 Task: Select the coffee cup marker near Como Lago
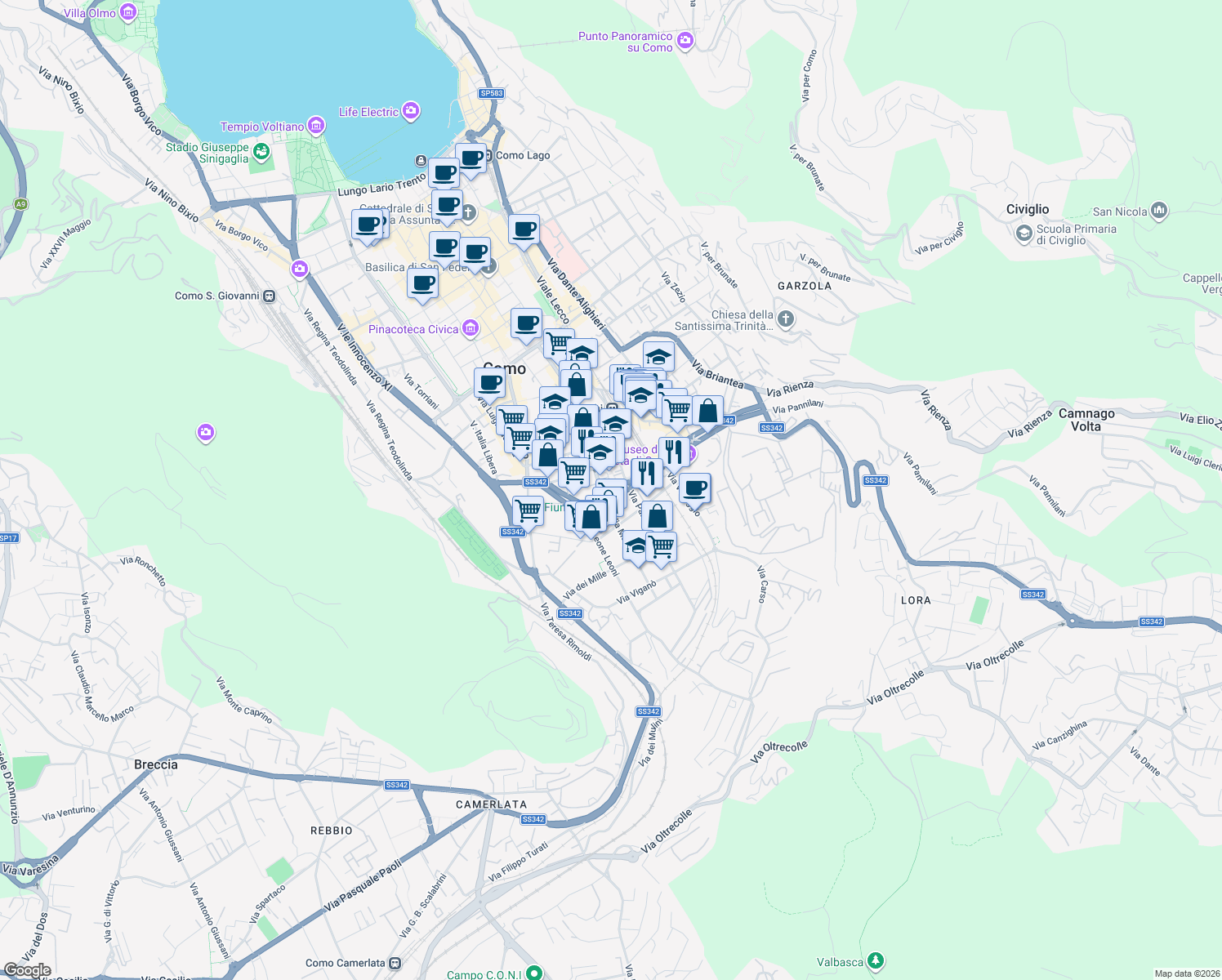pos(471,158)
